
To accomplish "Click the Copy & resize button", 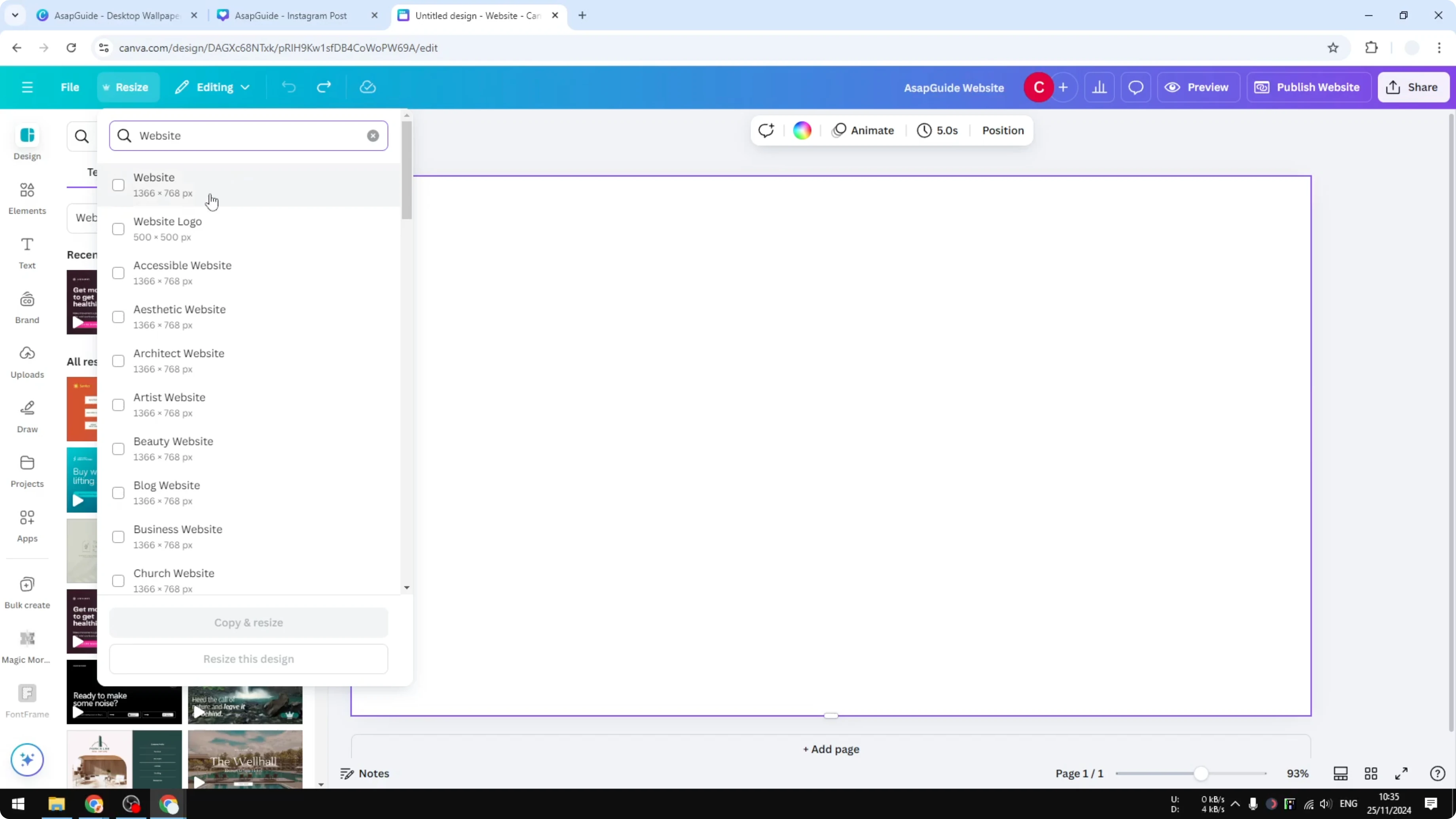I will pos(249,622).
